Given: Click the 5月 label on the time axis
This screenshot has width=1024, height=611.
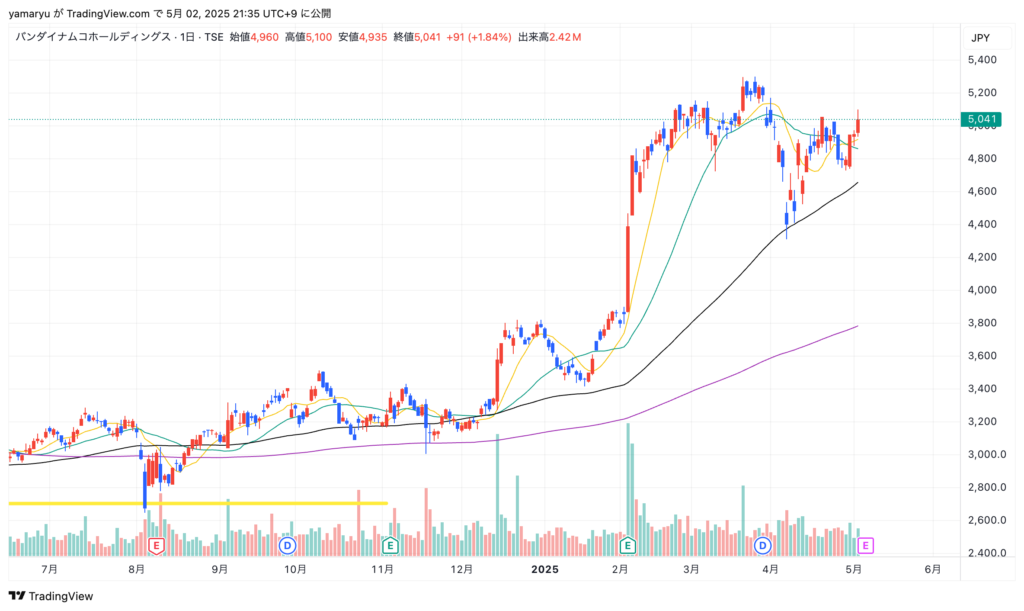Looking at the screenshot, I should [x=854, y=569].
